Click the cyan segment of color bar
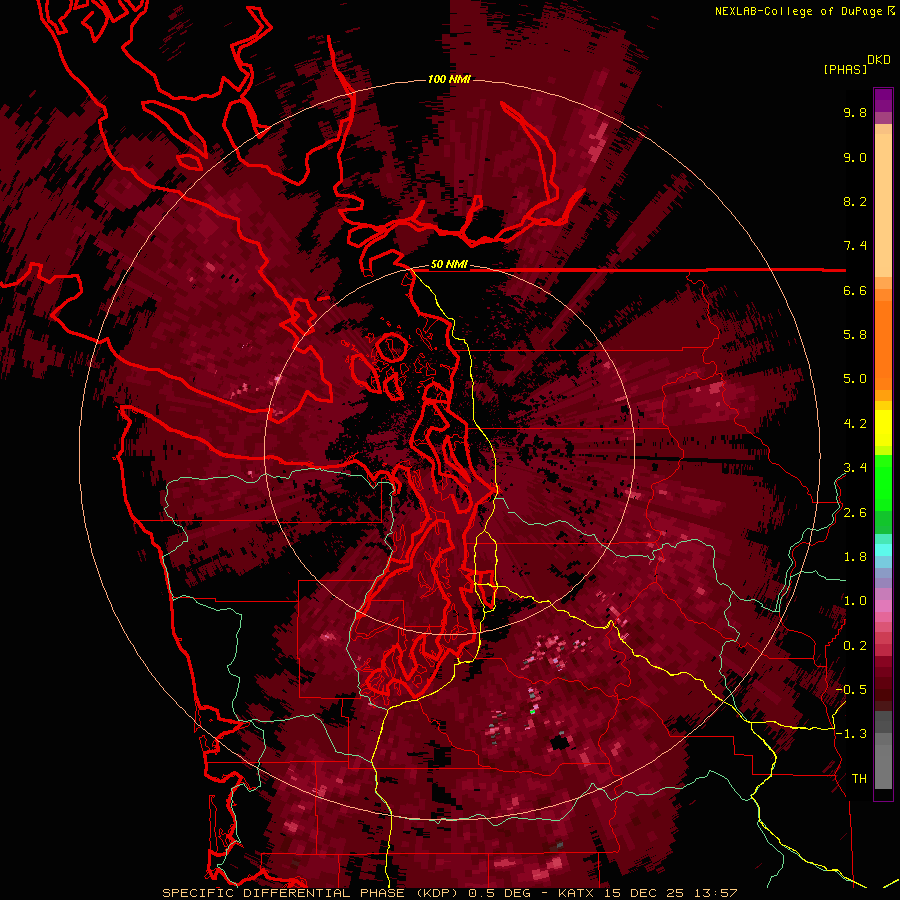Image resolution: width=900 pixels, height=900 pixels. pos(883,550)
